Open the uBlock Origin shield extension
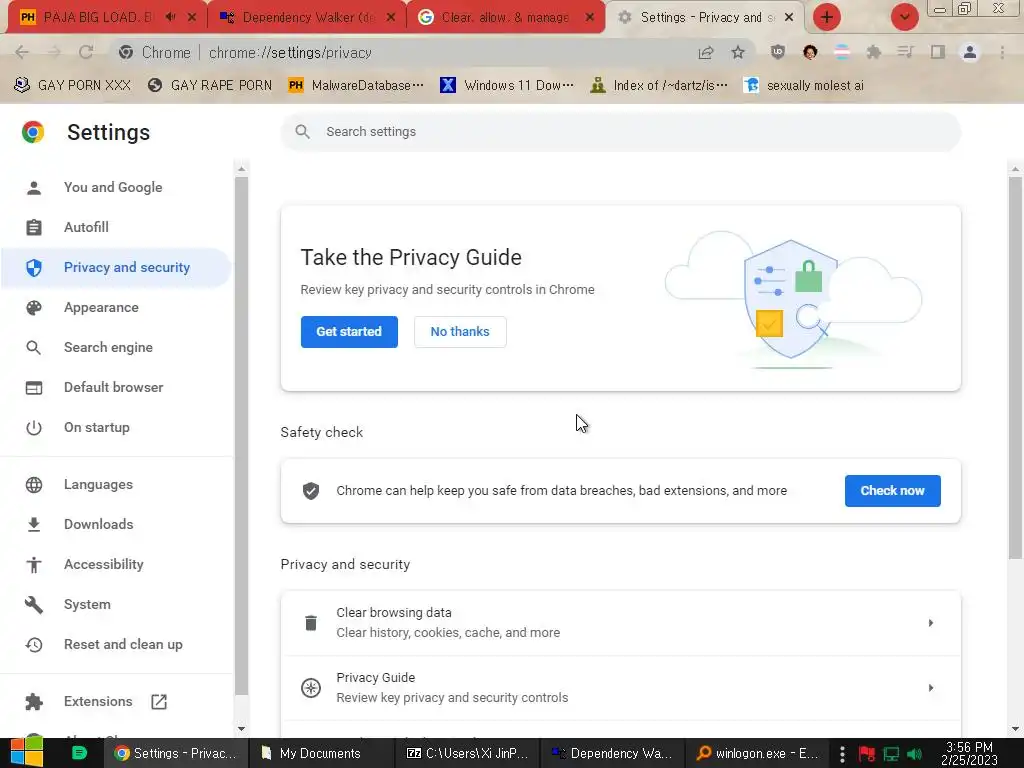 click(777, 52)
